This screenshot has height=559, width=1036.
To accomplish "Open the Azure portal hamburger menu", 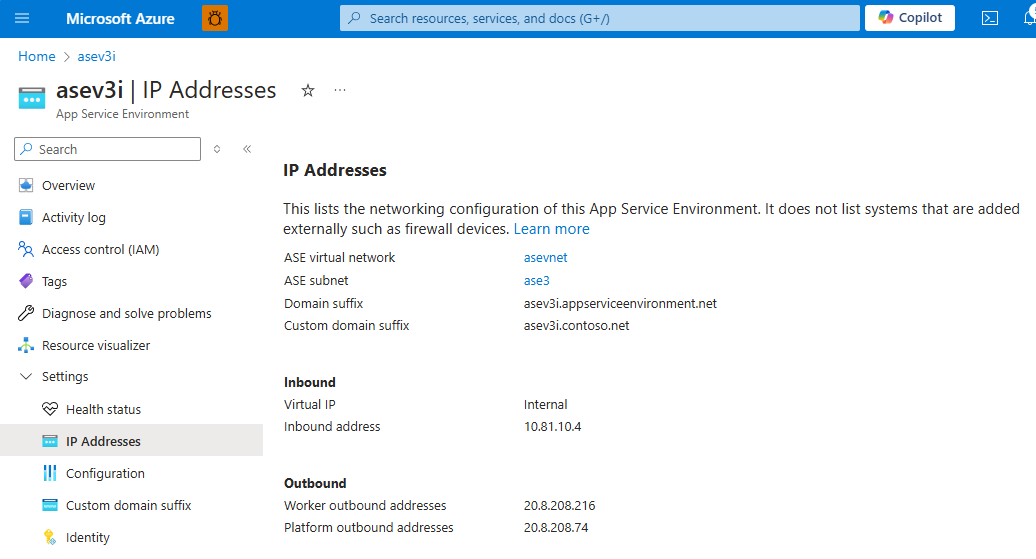I will (22, 18).
